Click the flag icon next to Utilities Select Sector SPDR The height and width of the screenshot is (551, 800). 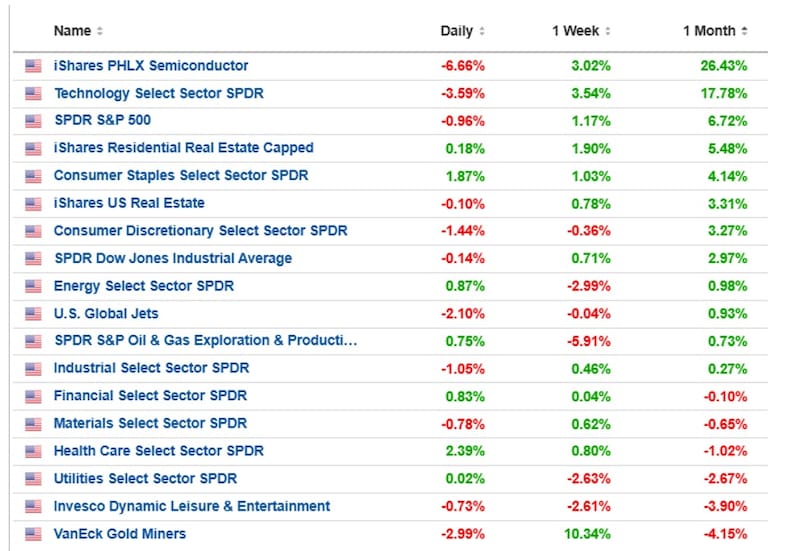pos(33,479)
